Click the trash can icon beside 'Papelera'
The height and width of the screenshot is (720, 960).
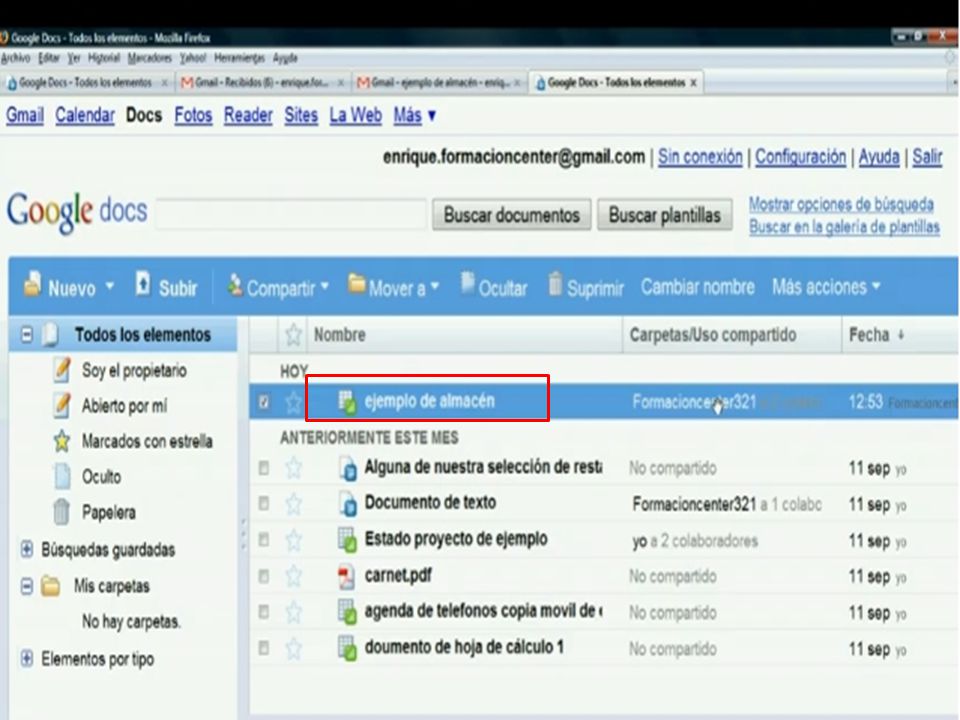tap(61, 512)
